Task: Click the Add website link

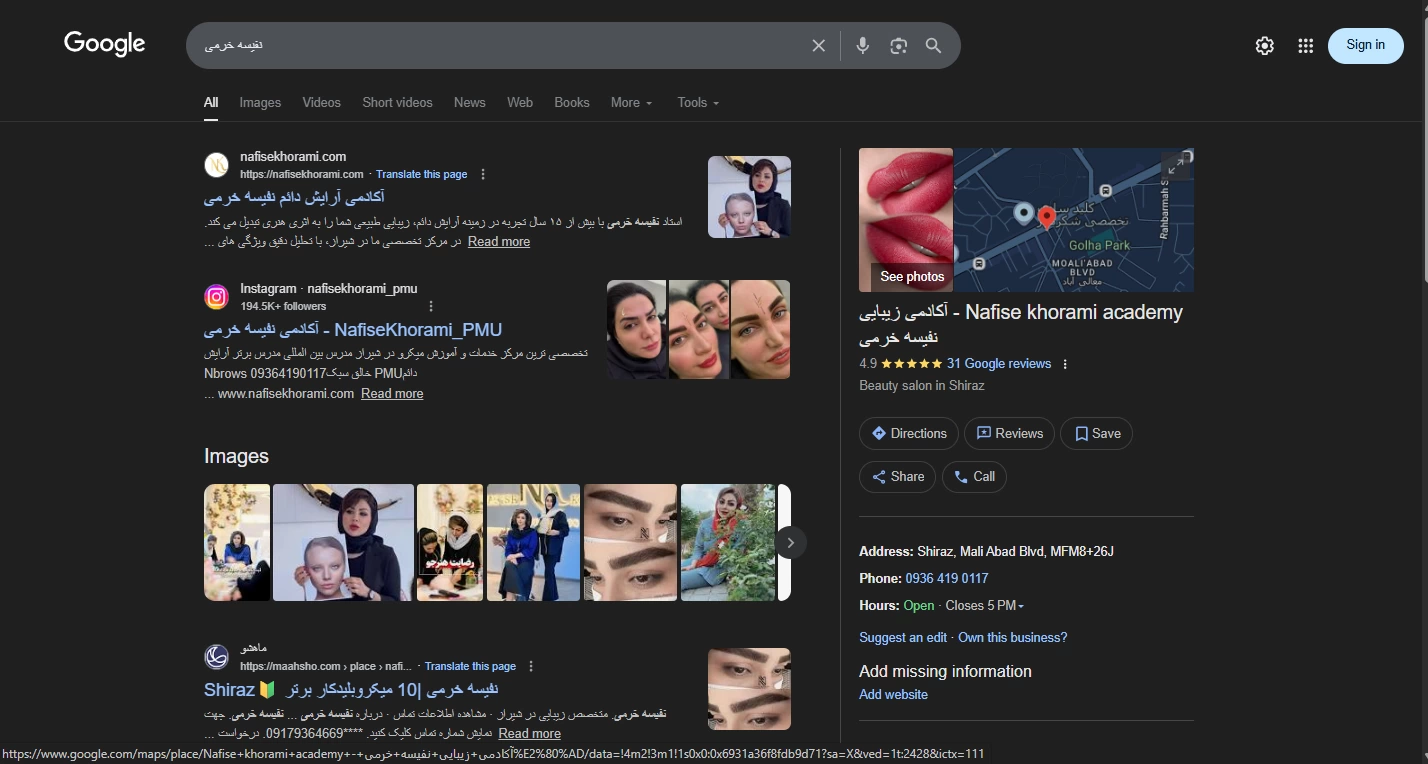Action: (x=893, y=694)
